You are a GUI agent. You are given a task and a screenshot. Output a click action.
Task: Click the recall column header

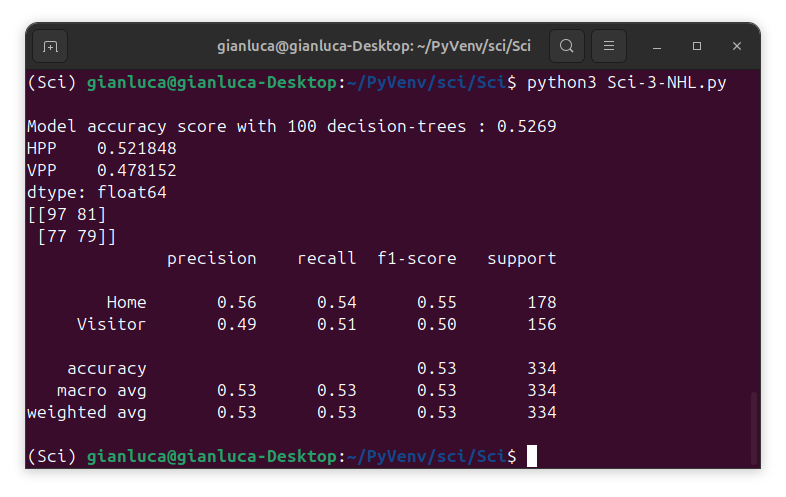coord(326,258)
